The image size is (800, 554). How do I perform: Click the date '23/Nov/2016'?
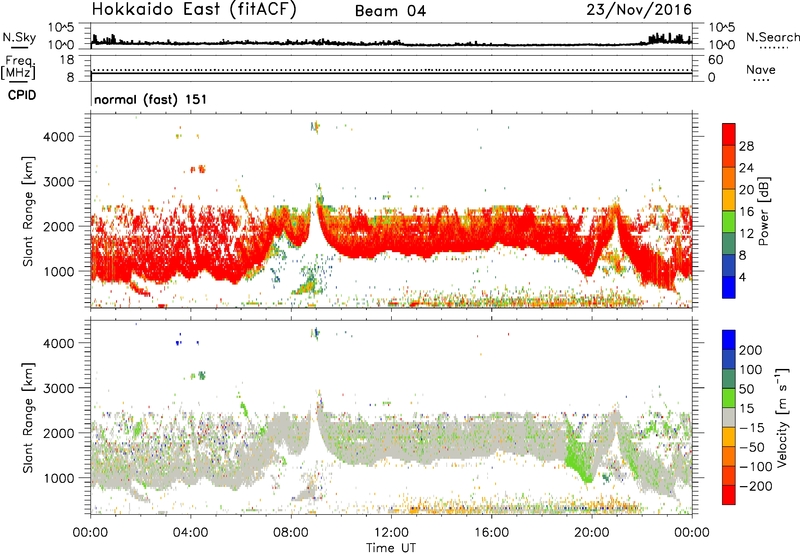[639, 10]
